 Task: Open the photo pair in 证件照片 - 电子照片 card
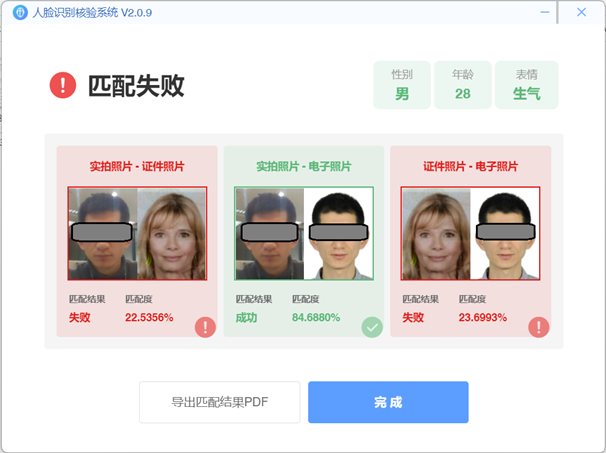470,233
